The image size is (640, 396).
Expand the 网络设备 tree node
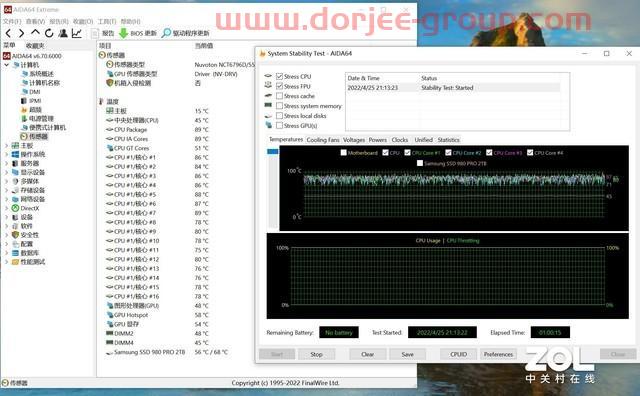(x=7, y=199)
